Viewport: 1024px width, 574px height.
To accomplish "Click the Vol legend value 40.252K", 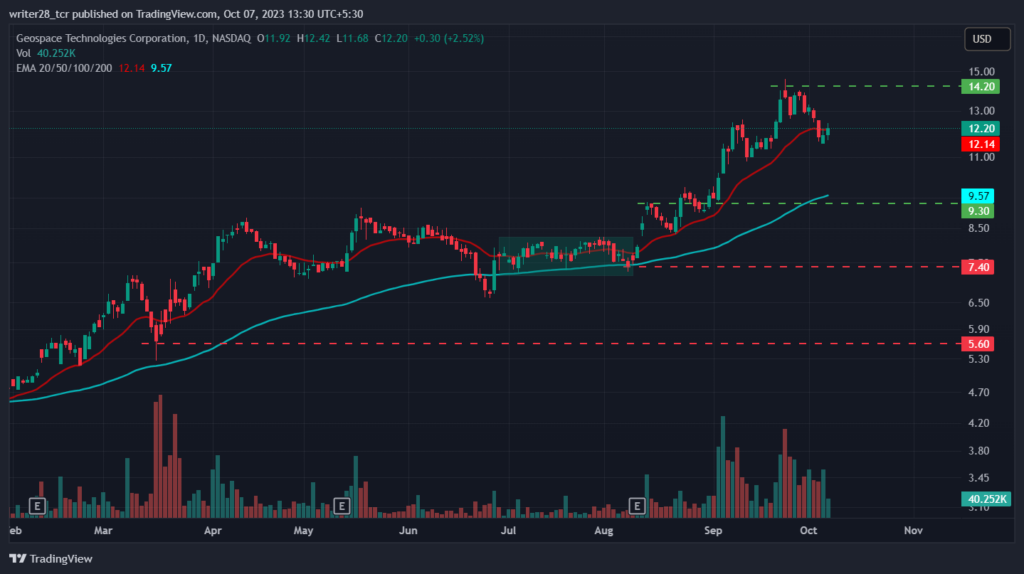I will (x=56, y=54).
